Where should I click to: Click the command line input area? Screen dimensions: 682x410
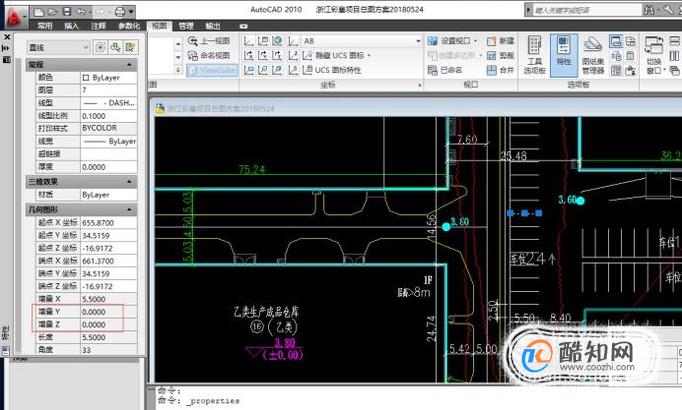(x=418, y=401)
